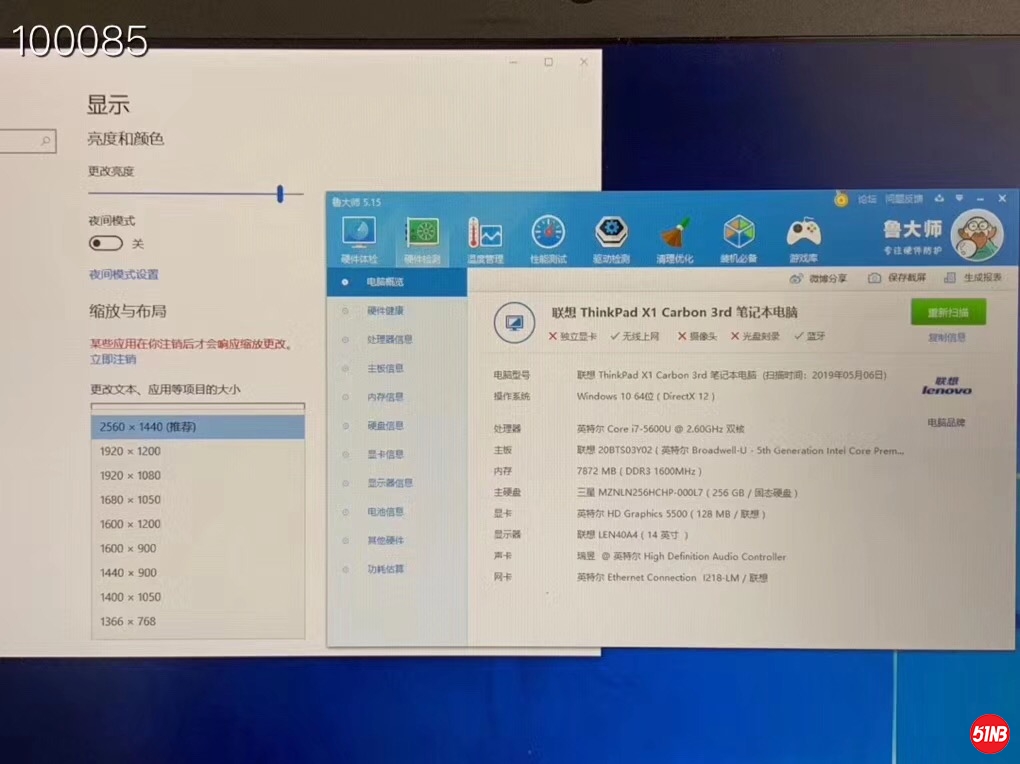Open 清理优化 cleanup with broom icon

(675, 239)
